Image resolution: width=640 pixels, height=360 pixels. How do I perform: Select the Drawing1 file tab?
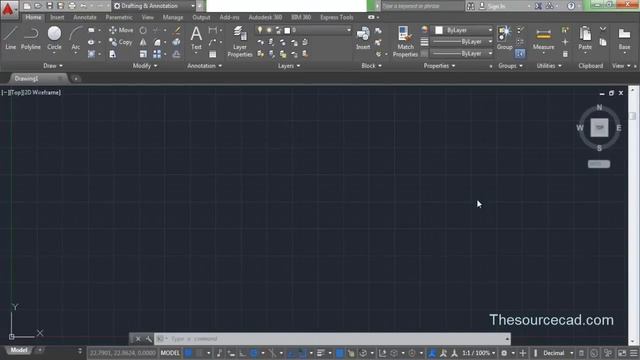pyautogui.click(x=37, y=78)
